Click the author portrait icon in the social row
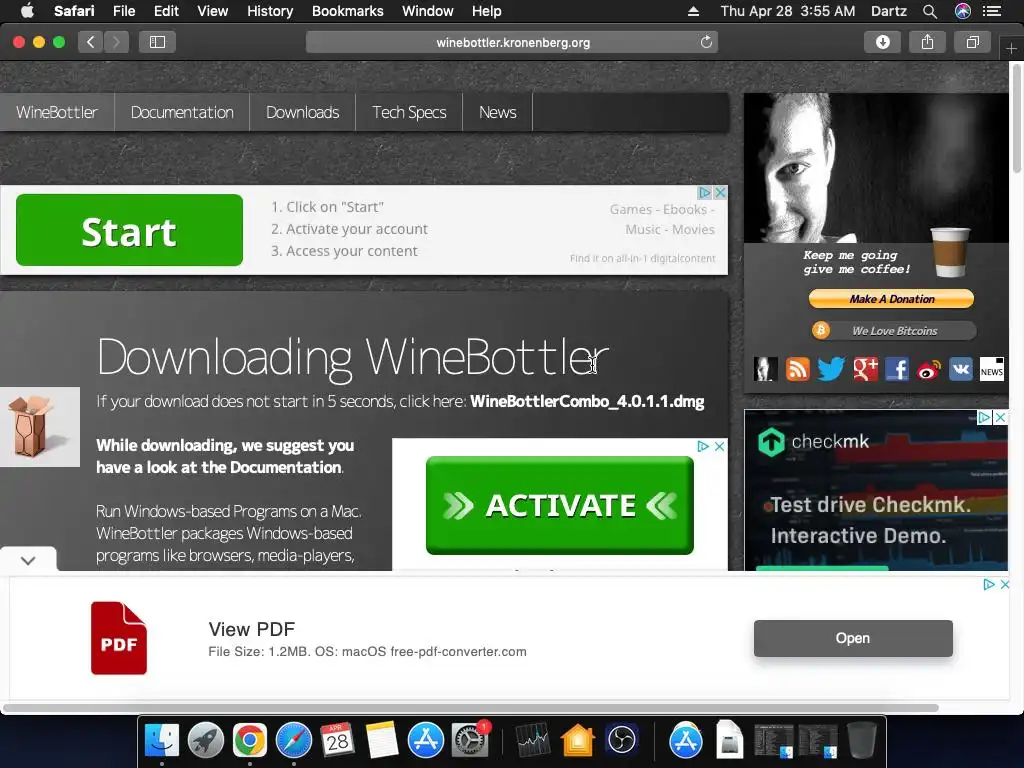The width and height of the screenshot is (1024, 768). pyautogui.click(x=765, y=369)
